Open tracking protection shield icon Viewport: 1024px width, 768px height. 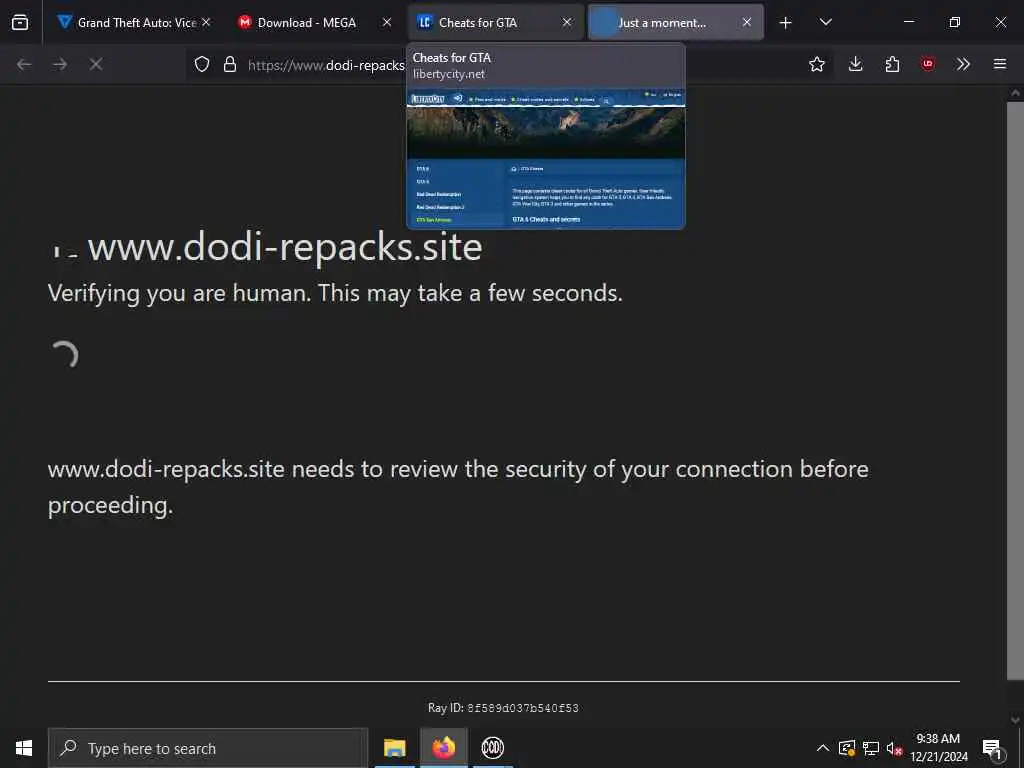click(x=202, y=64)
